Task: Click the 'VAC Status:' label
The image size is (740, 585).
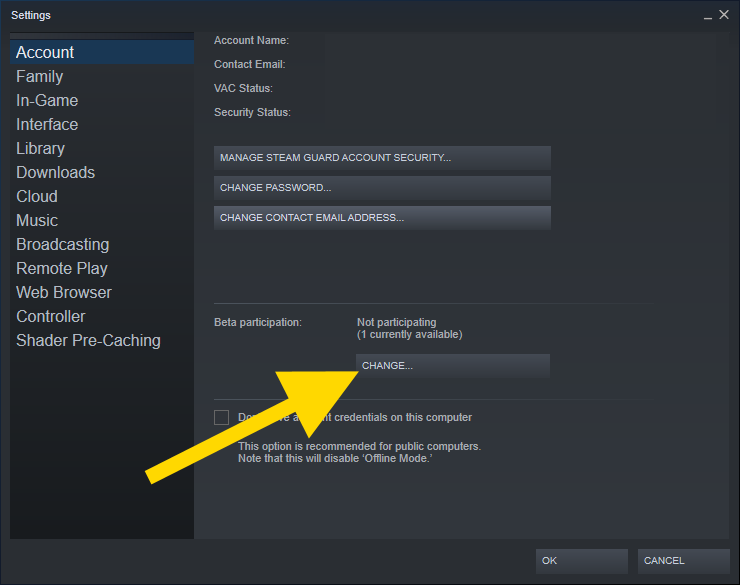Action: (x=243, y=88)
